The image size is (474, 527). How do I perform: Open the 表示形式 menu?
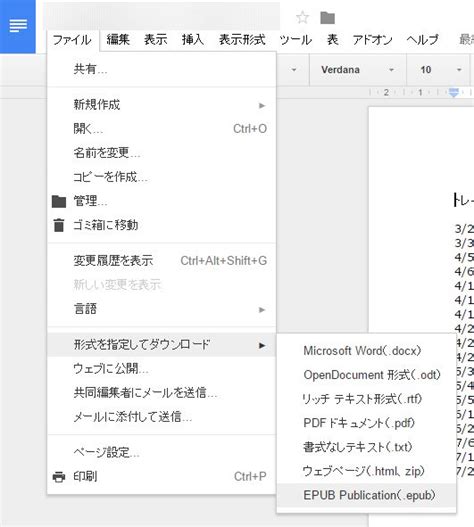pyautogui.click(x=242, y=40)
